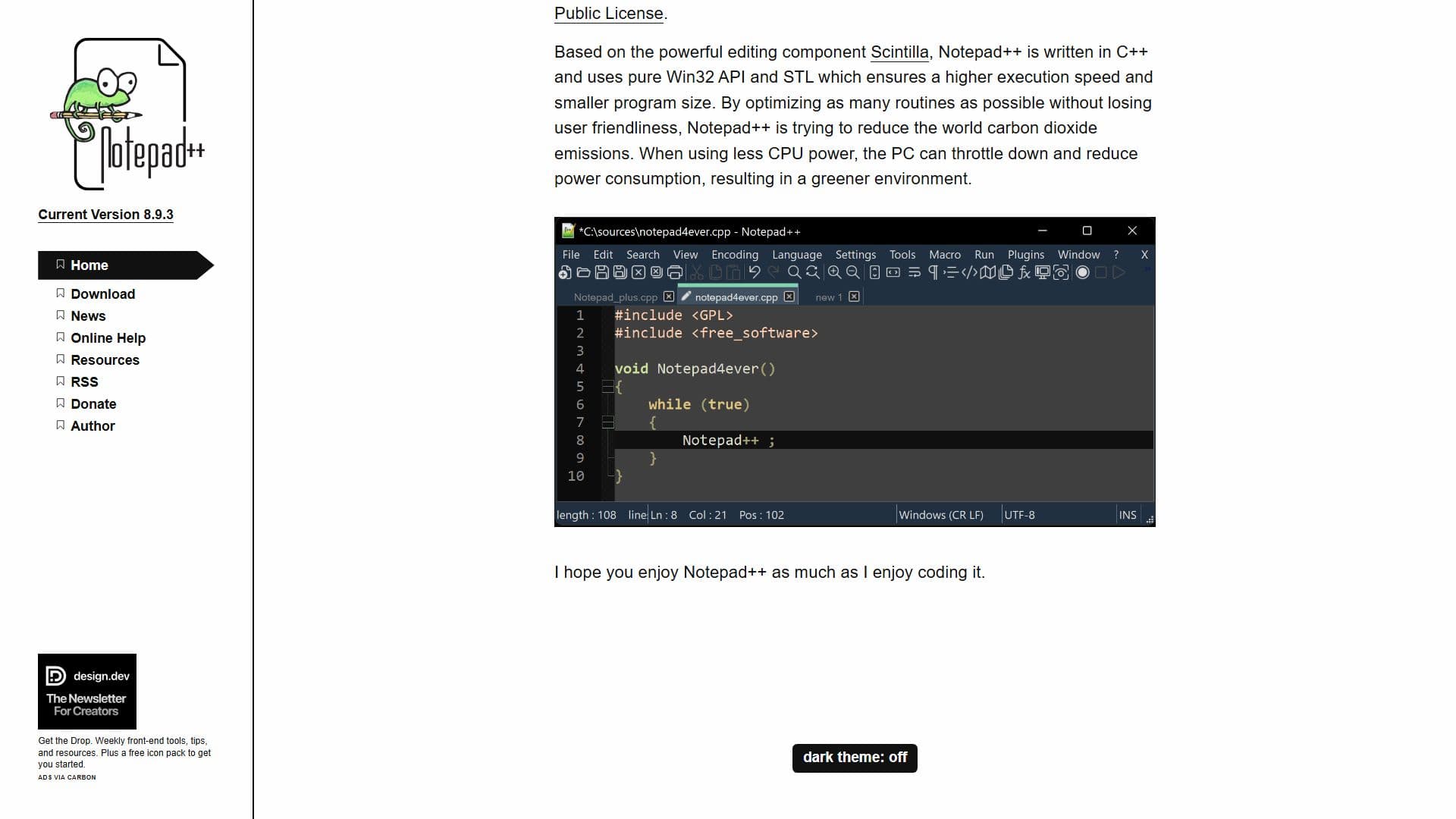Click the Play macro triangle icon

(1119, 272)
